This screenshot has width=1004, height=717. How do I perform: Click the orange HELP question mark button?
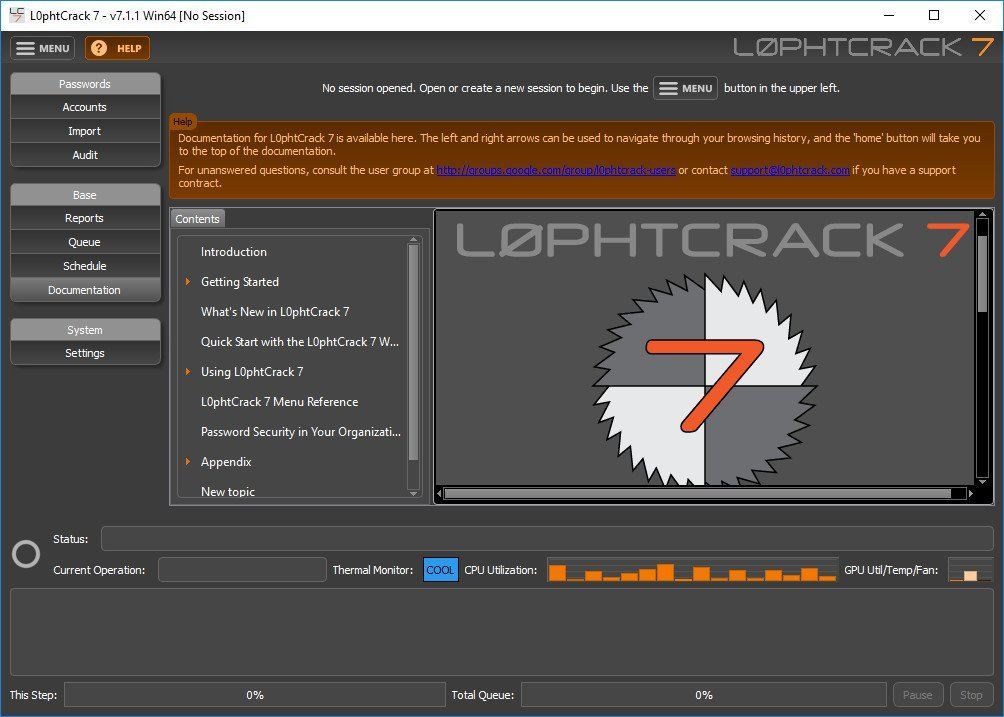[117, 48]
